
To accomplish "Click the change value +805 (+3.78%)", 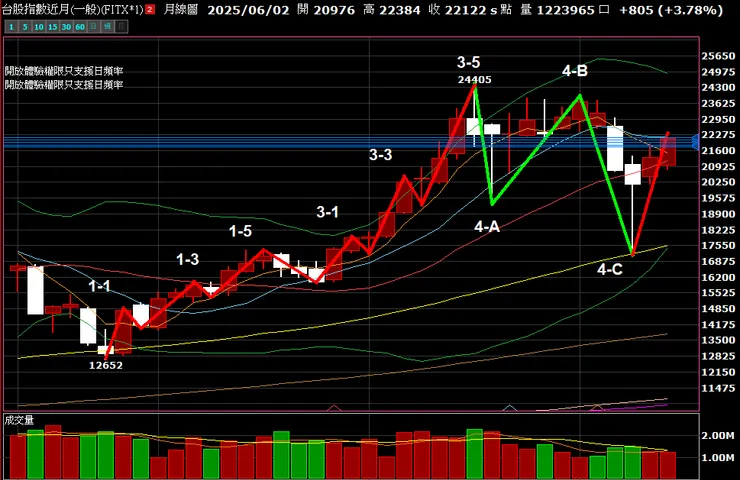I will point(671,10).
